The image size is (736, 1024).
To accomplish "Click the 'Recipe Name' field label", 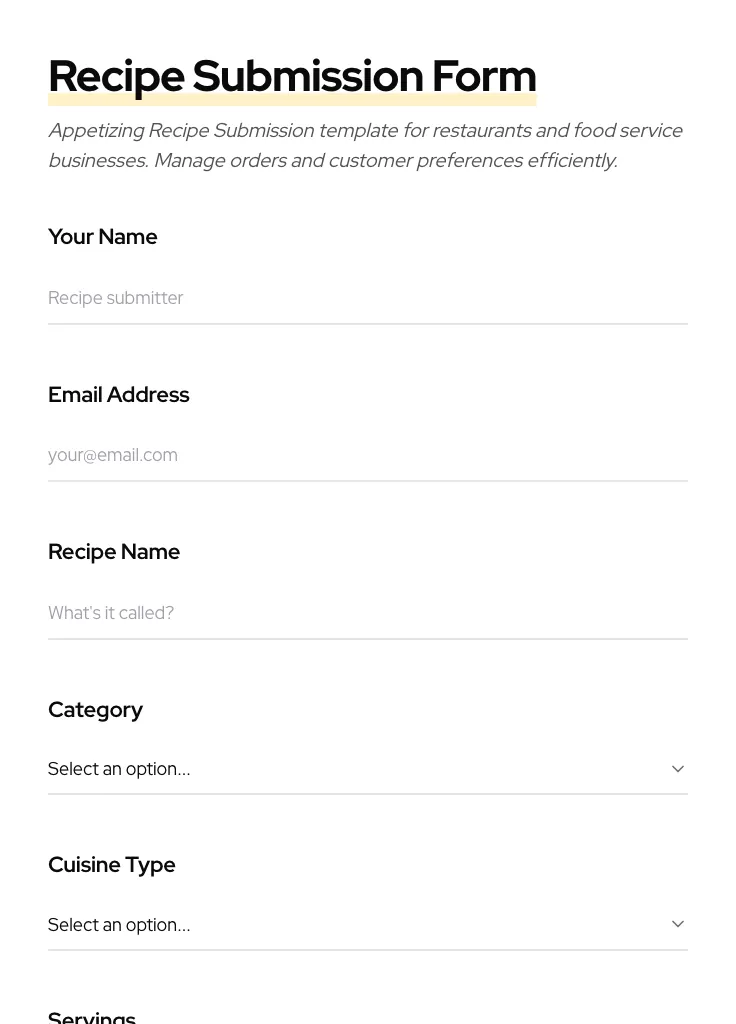I will click(x=114, y=552).
